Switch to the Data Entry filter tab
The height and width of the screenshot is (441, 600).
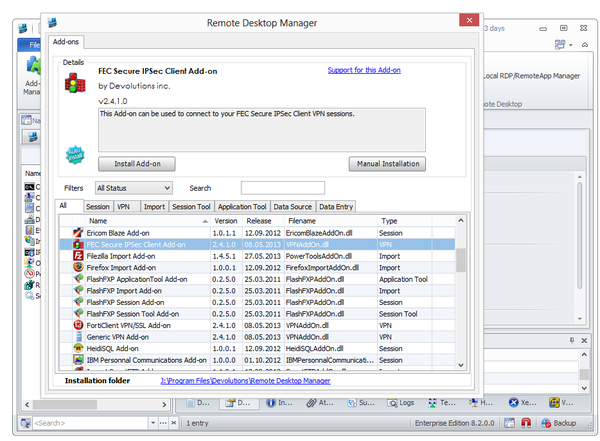coord(336,207)
